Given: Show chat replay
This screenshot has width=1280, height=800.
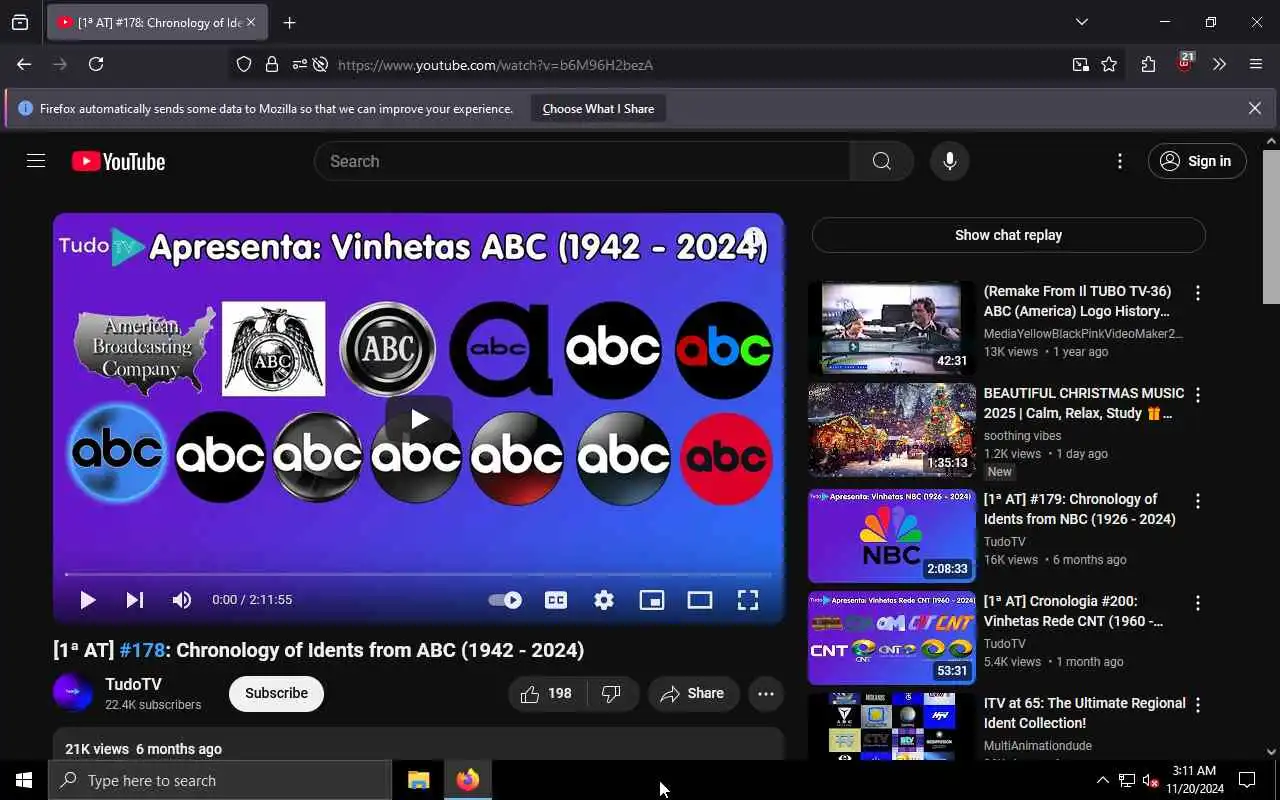Looking at the screenshot, I should (1008, 235).
